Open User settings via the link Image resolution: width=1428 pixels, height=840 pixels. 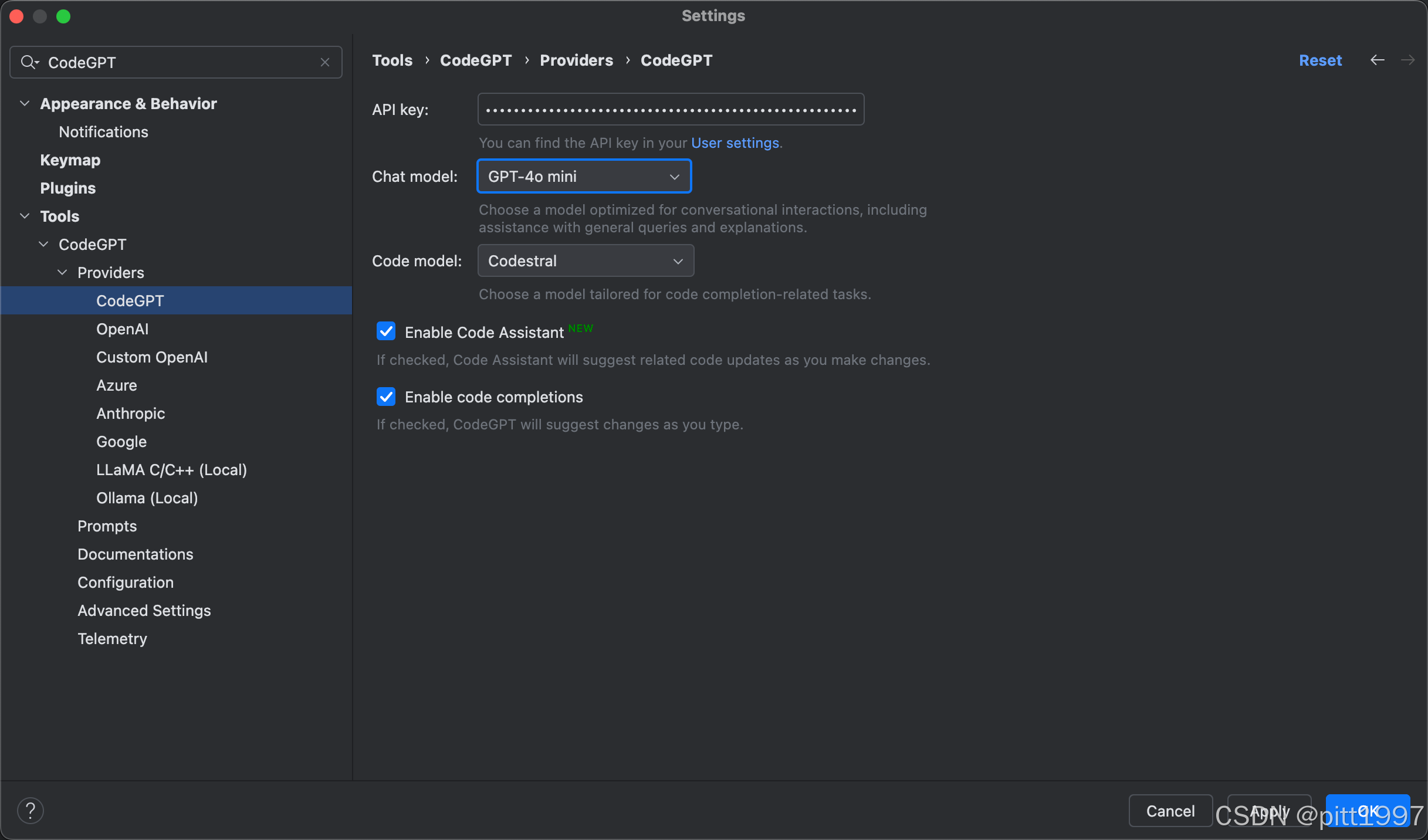(734, 143)
